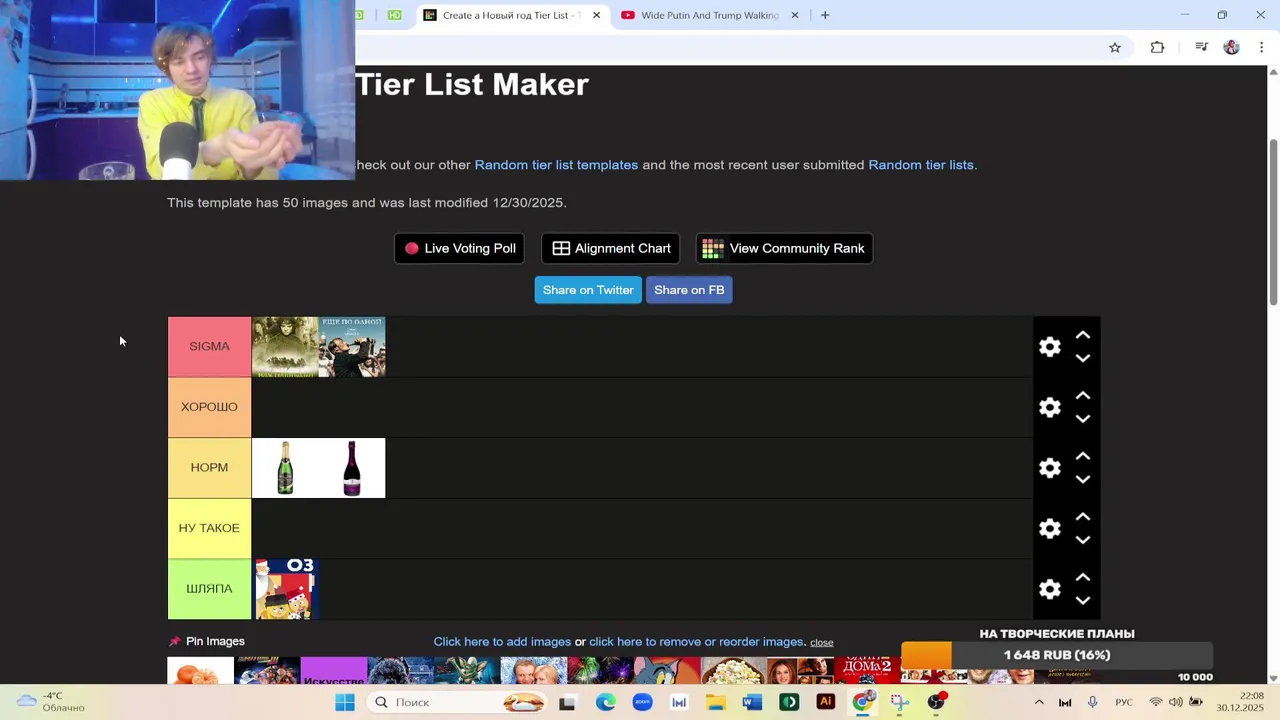
Task: Move SIGMA tier row down
Action: [x=1082, y=358]
